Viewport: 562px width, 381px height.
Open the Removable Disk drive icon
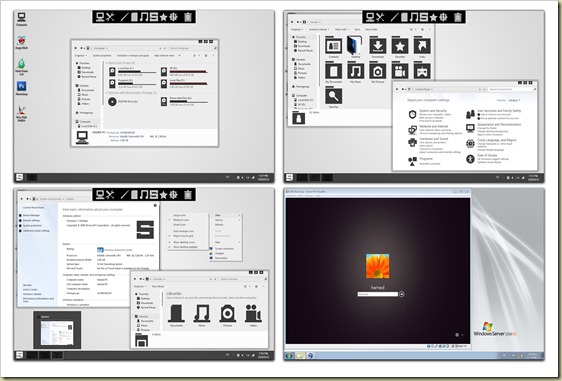164,102
